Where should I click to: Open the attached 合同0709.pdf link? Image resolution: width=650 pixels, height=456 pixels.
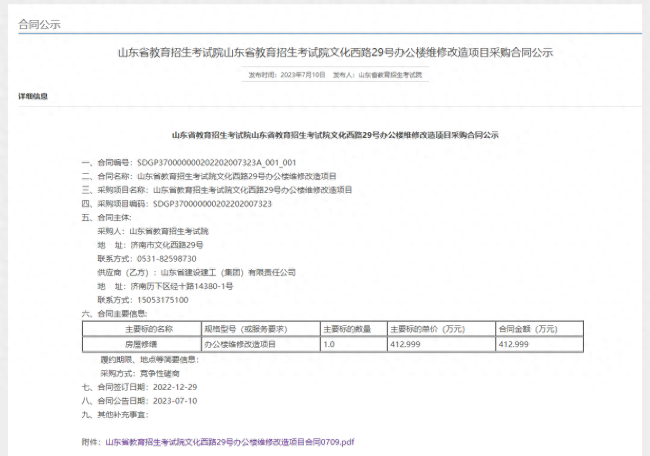pos(230,441)
